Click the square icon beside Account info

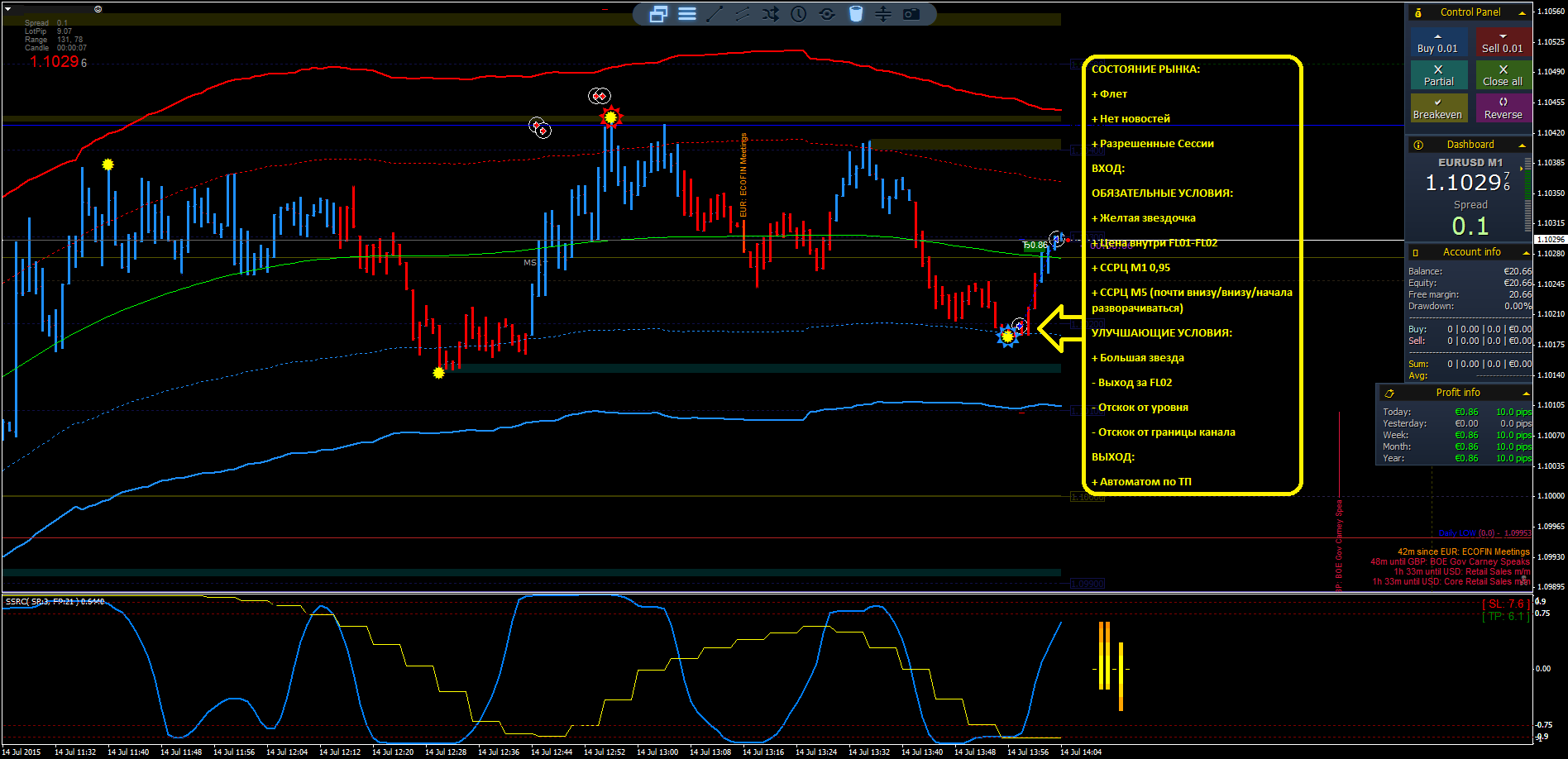click(x=1415, y=252)
